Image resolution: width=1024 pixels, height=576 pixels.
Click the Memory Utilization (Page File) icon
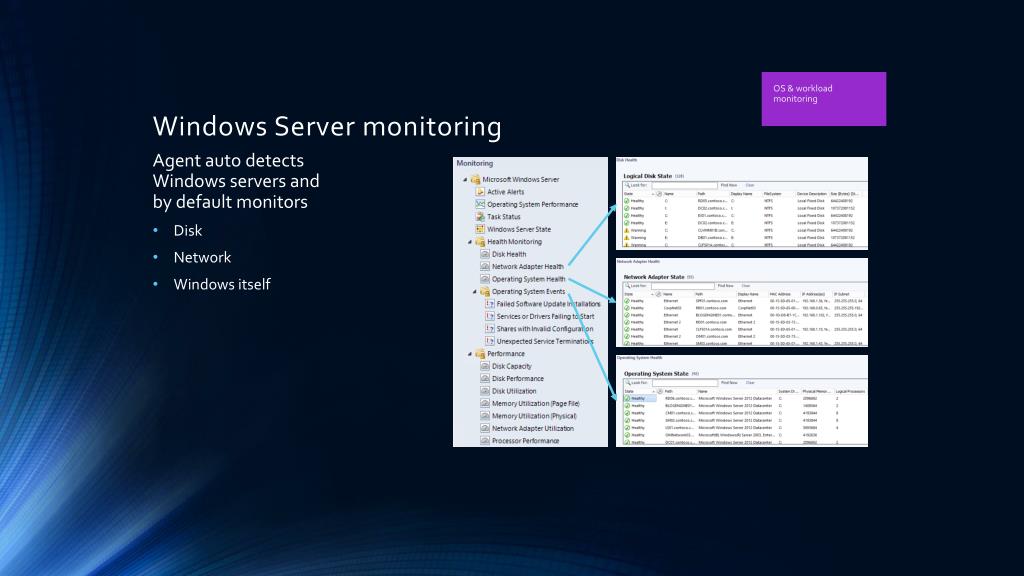pyautogui.click(x=485, y=404)
